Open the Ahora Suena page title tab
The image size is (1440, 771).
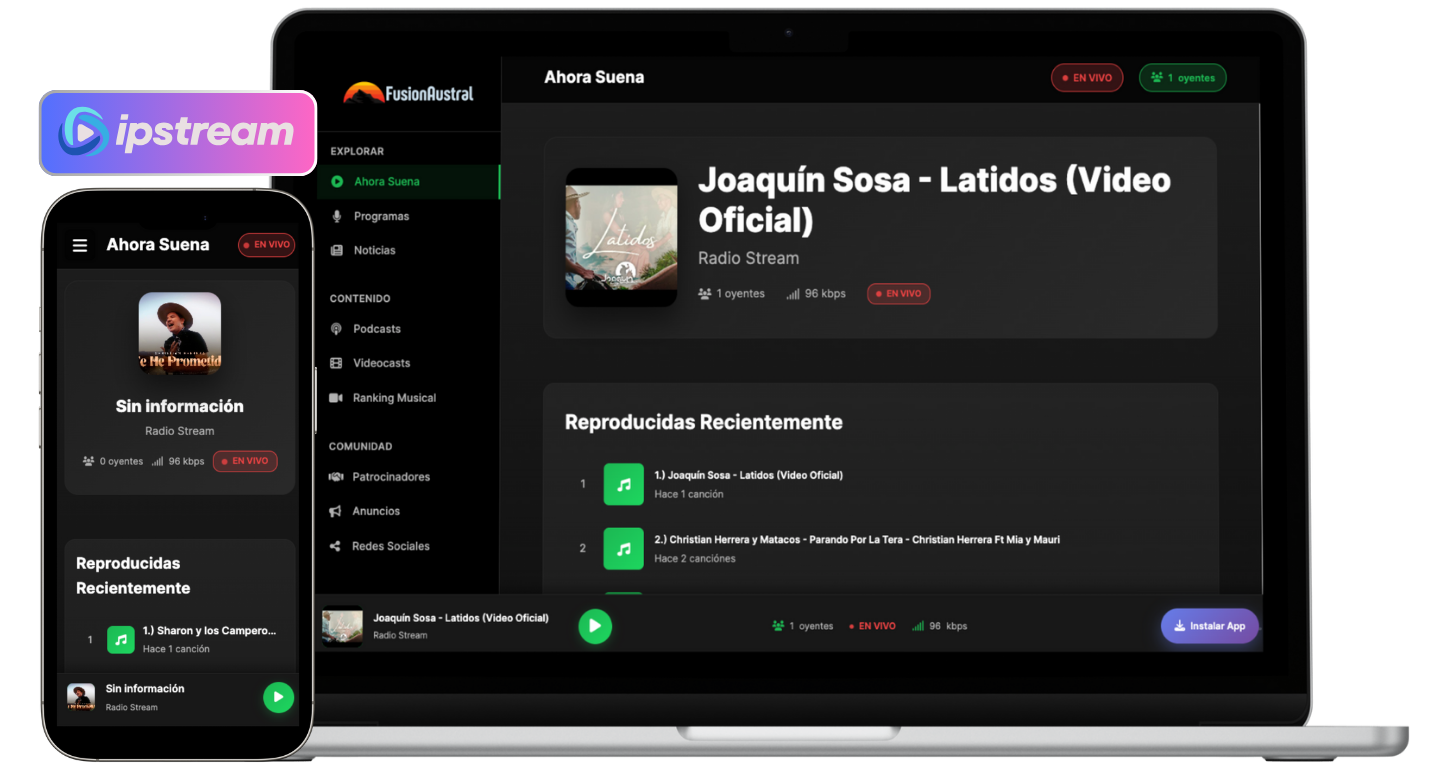pos(593,77)
